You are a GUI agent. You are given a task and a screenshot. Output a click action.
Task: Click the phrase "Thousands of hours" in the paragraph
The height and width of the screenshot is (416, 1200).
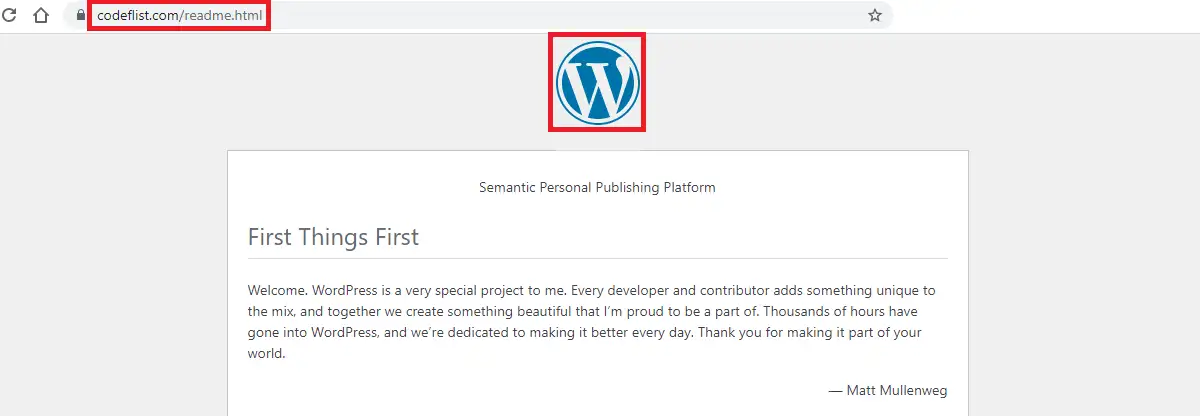click(x=815, y=312)
